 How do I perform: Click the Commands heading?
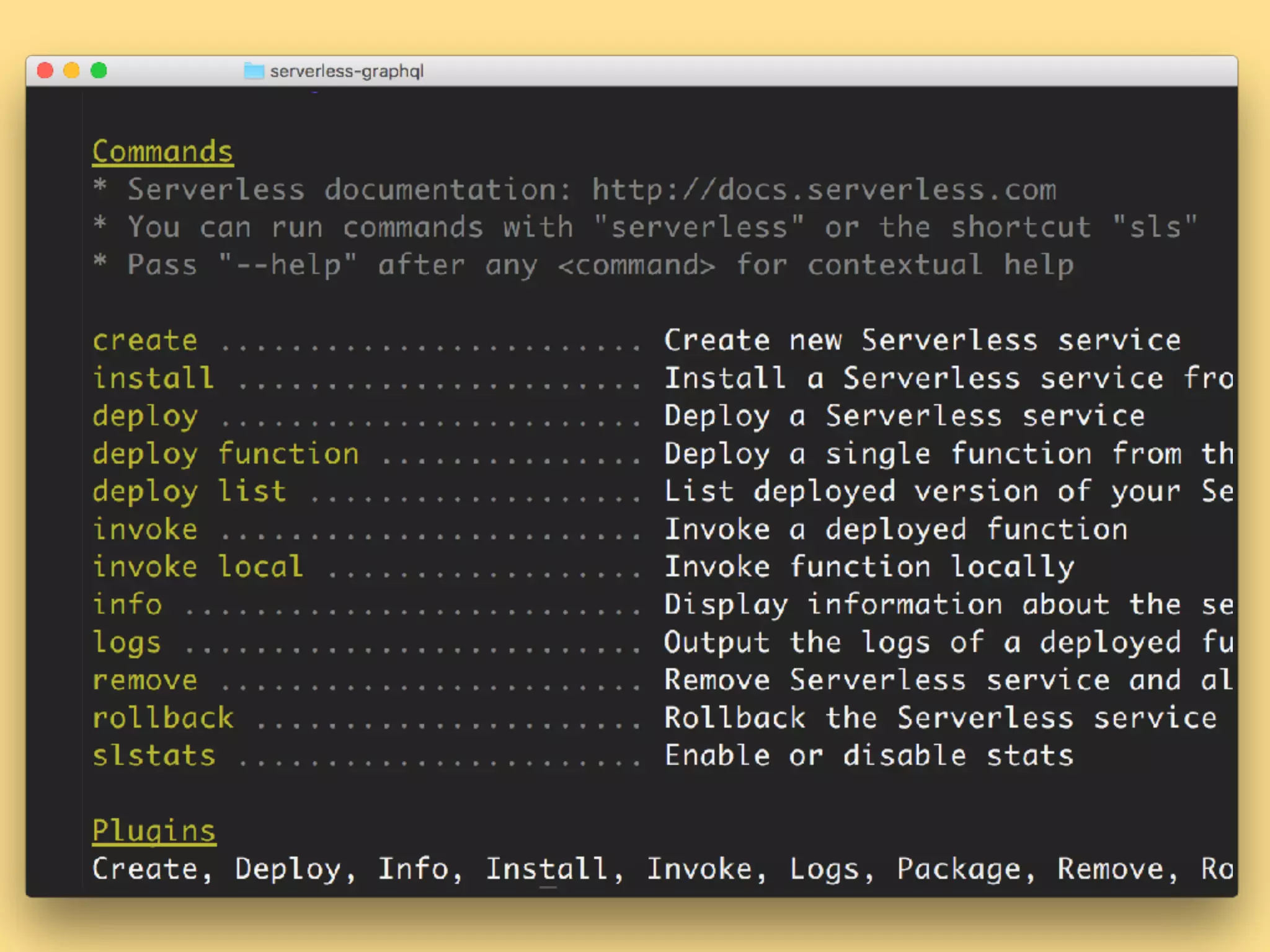coord(162,152)
